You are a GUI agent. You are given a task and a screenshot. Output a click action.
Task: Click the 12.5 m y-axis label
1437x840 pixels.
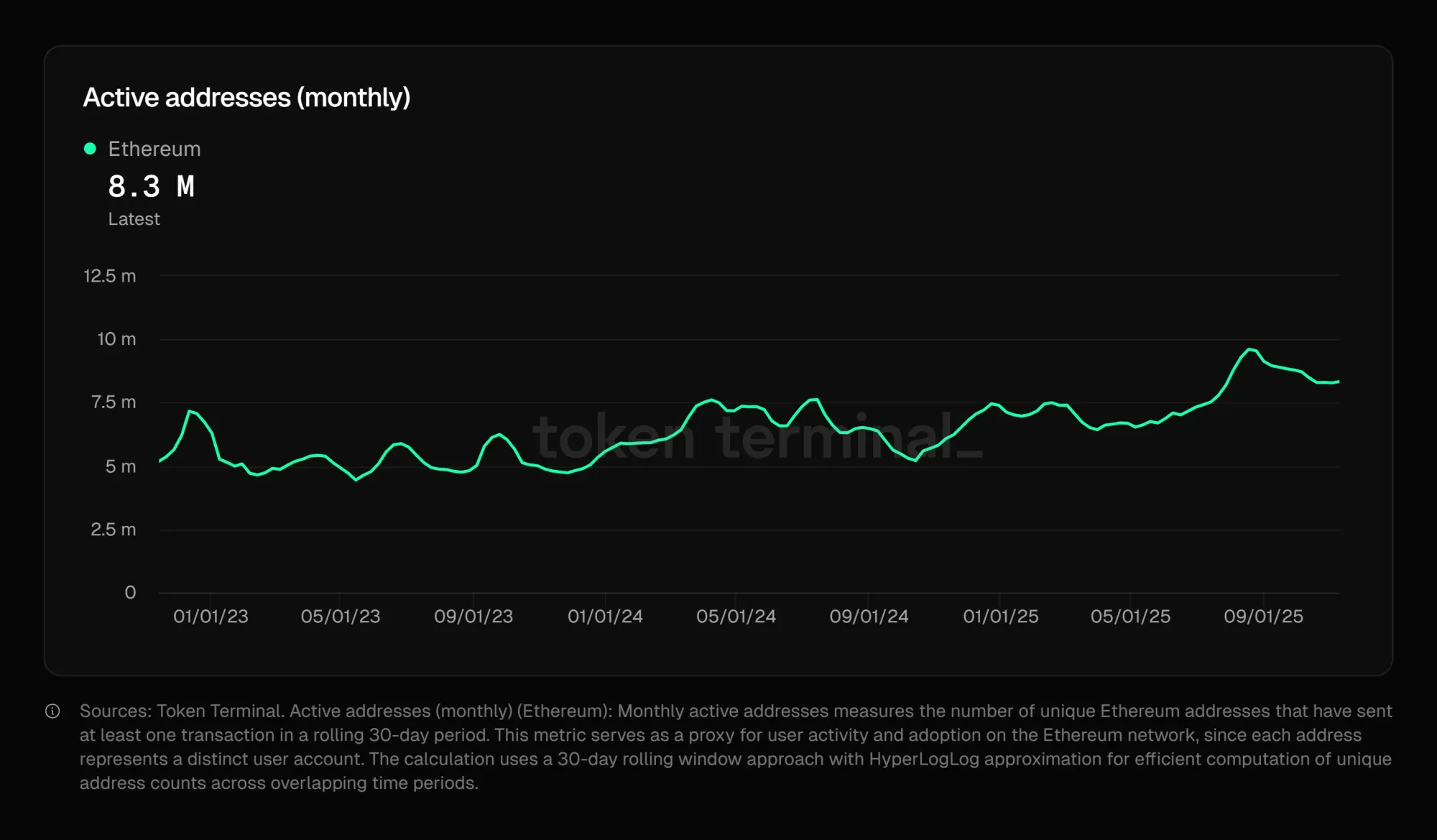coord(109,276)
